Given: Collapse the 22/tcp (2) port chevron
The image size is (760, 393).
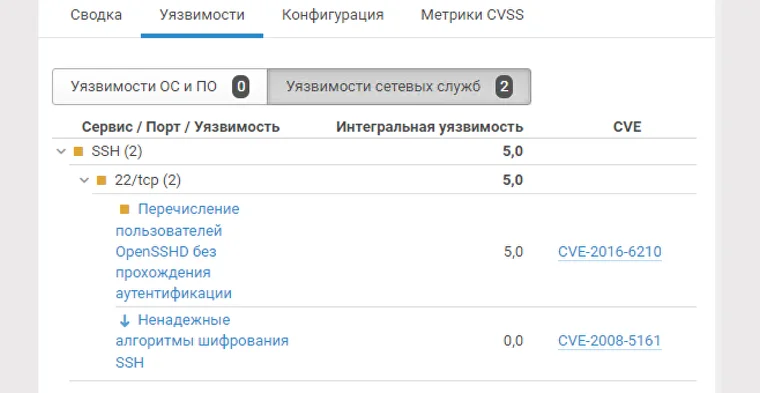Looking at the screenshot, I should 84,181.
